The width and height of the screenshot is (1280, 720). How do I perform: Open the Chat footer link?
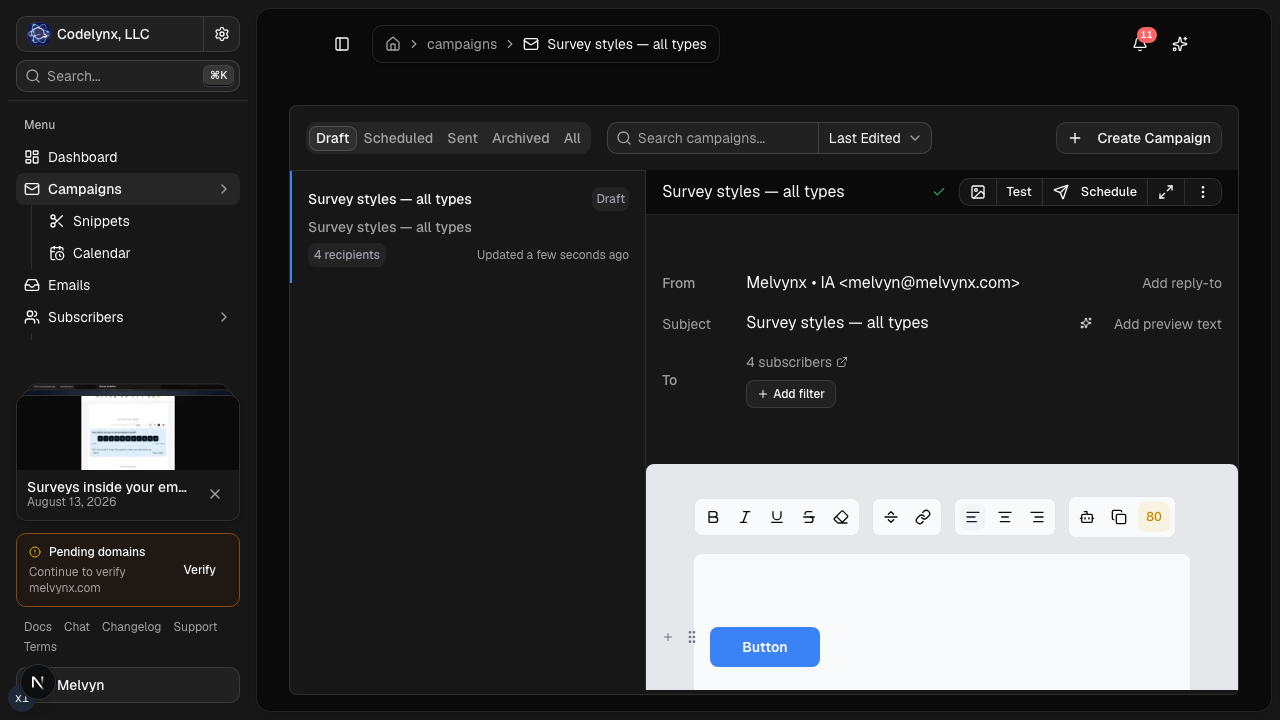[77, 627]
